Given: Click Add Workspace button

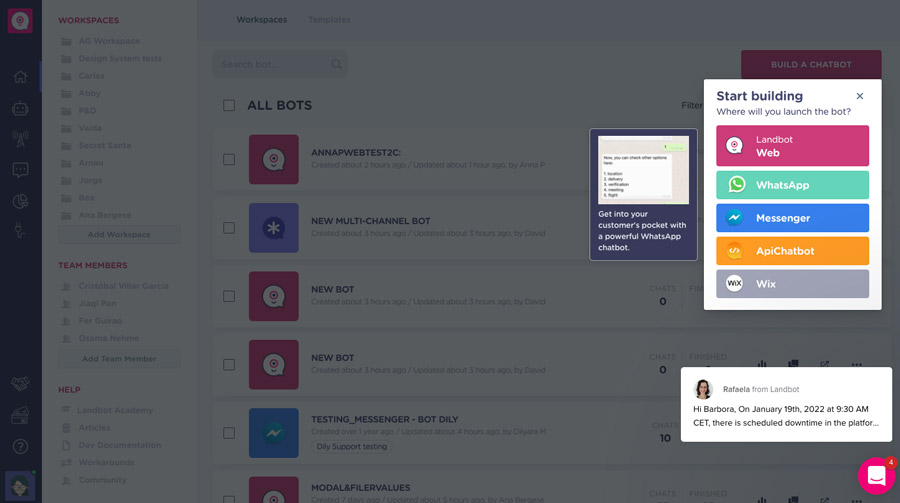Looking at the screenshot, I should pyautogui.click(x=119, y=234).
